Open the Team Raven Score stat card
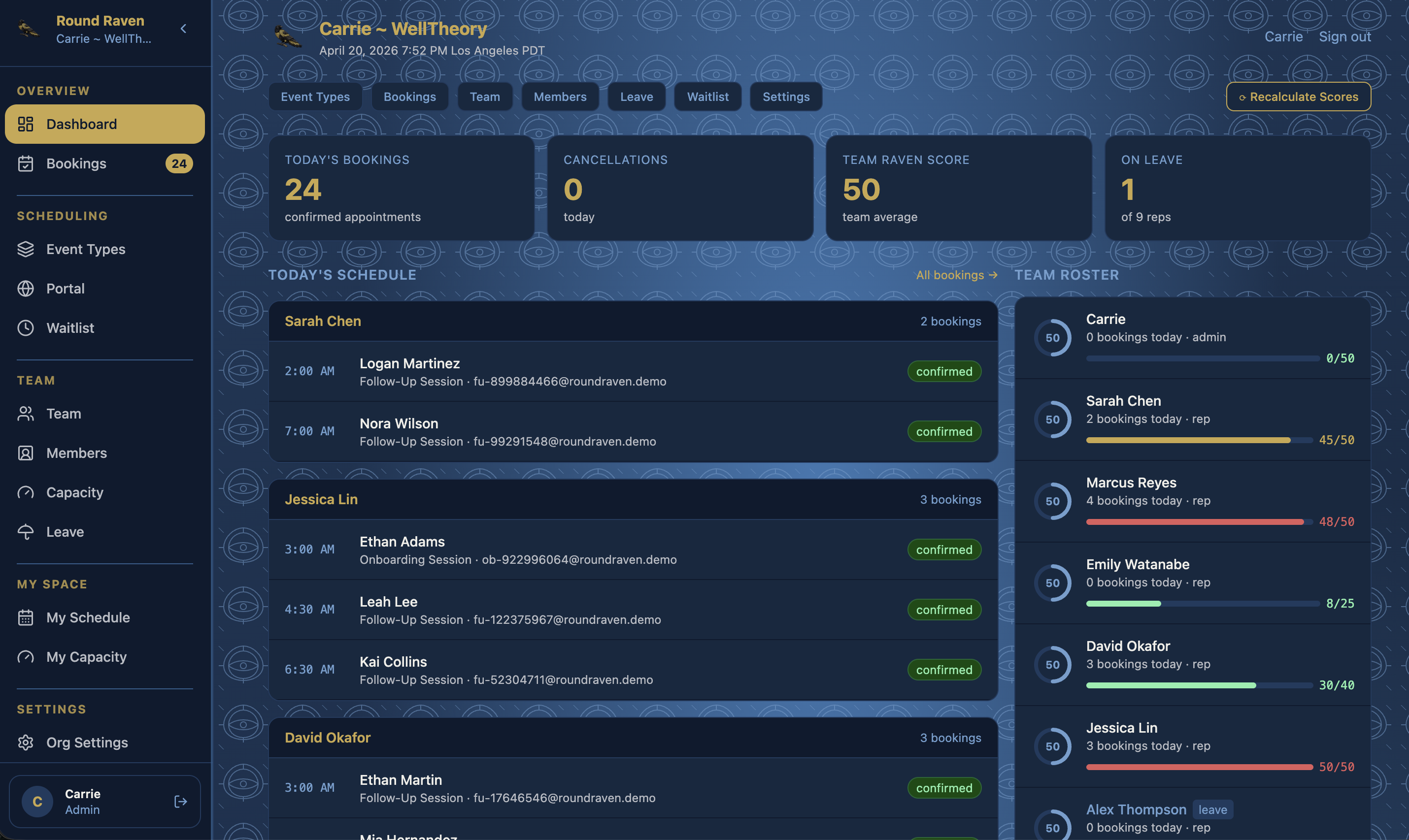 [x=959, y=188]
